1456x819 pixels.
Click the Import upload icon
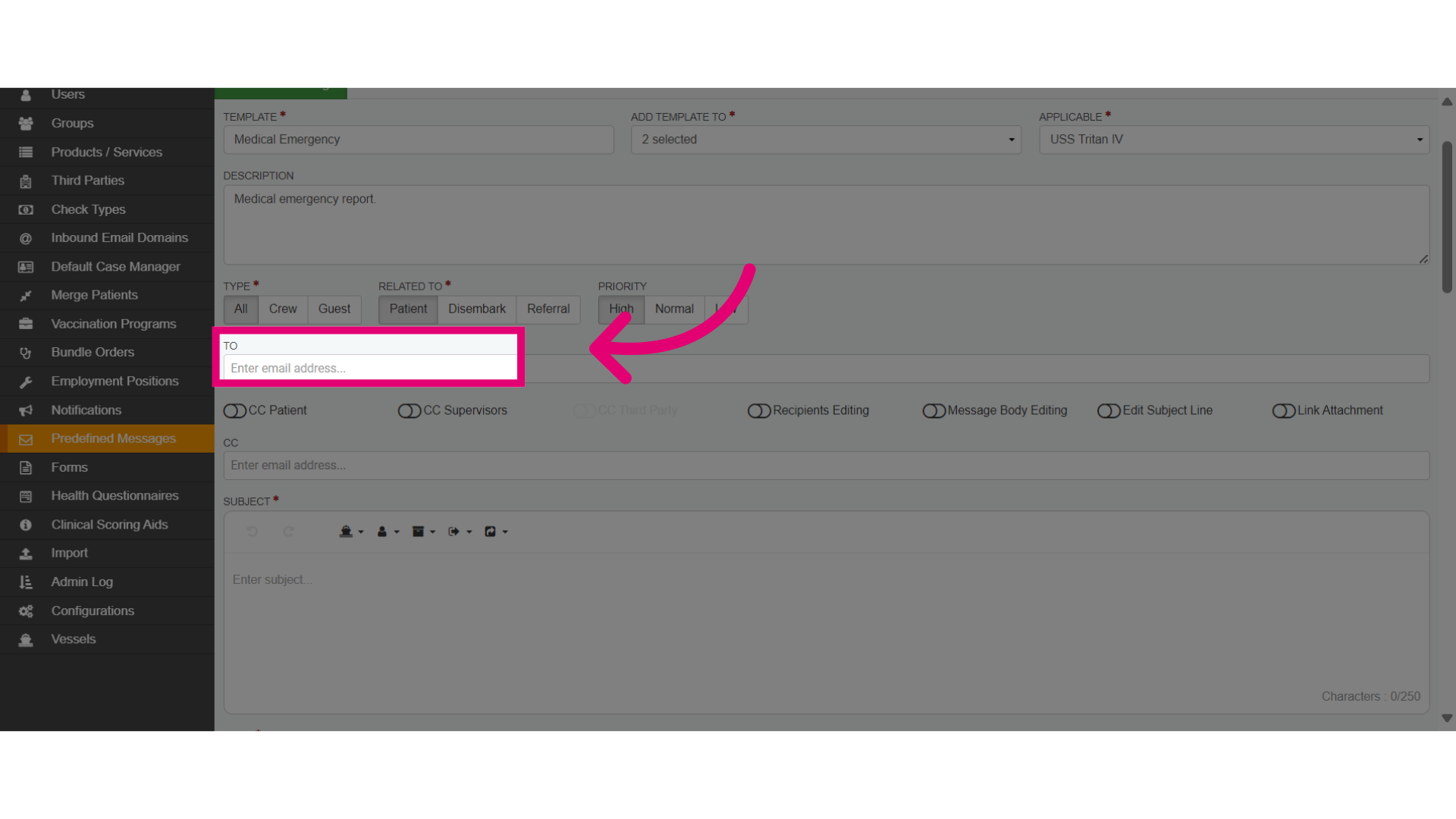(x=26, y=554)
